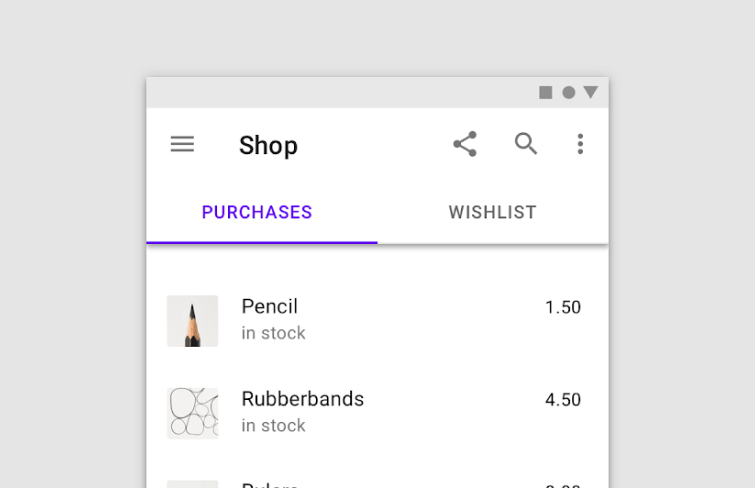Click the Shop title text
Screen dimensions: 755x488
pyautogui.click(x=268, y=146)
